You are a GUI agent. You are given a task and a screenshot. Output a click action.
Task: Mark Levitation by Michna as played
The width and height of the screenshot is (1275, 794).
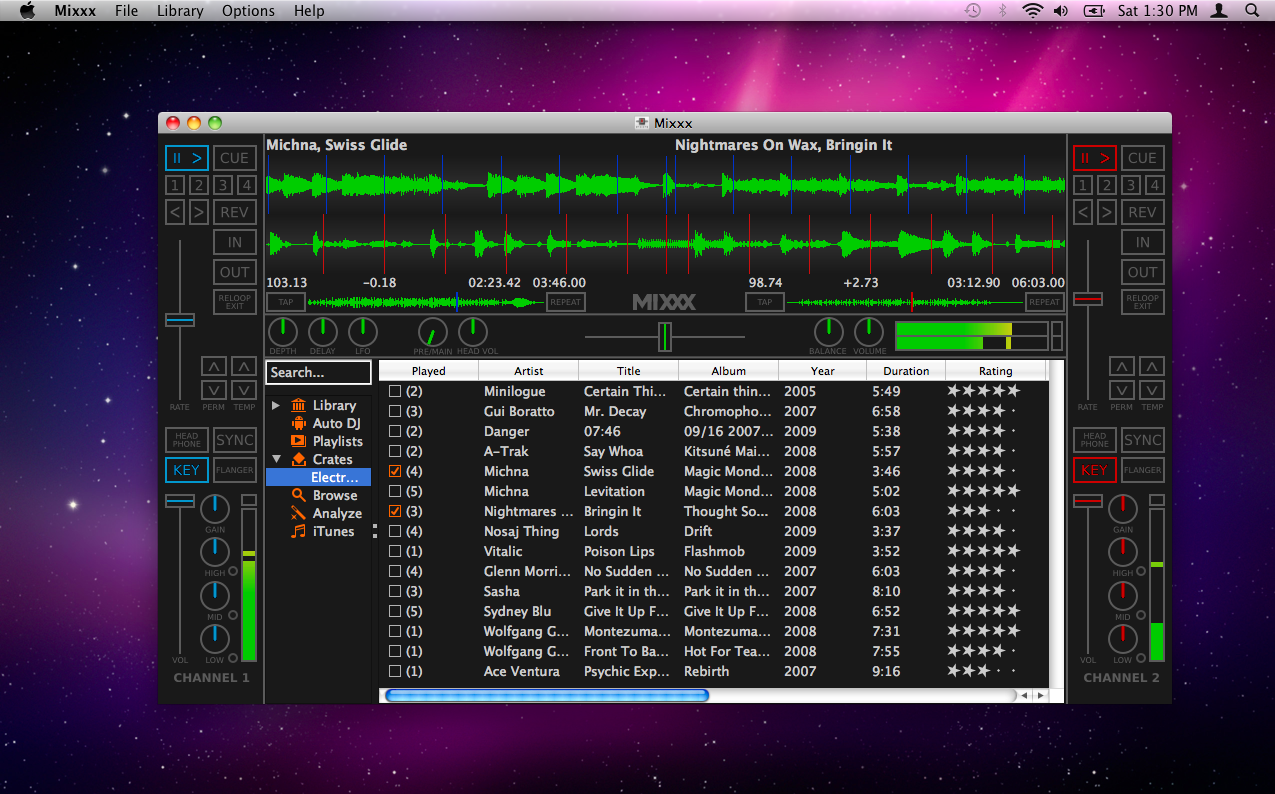click(x=395, y=491)
